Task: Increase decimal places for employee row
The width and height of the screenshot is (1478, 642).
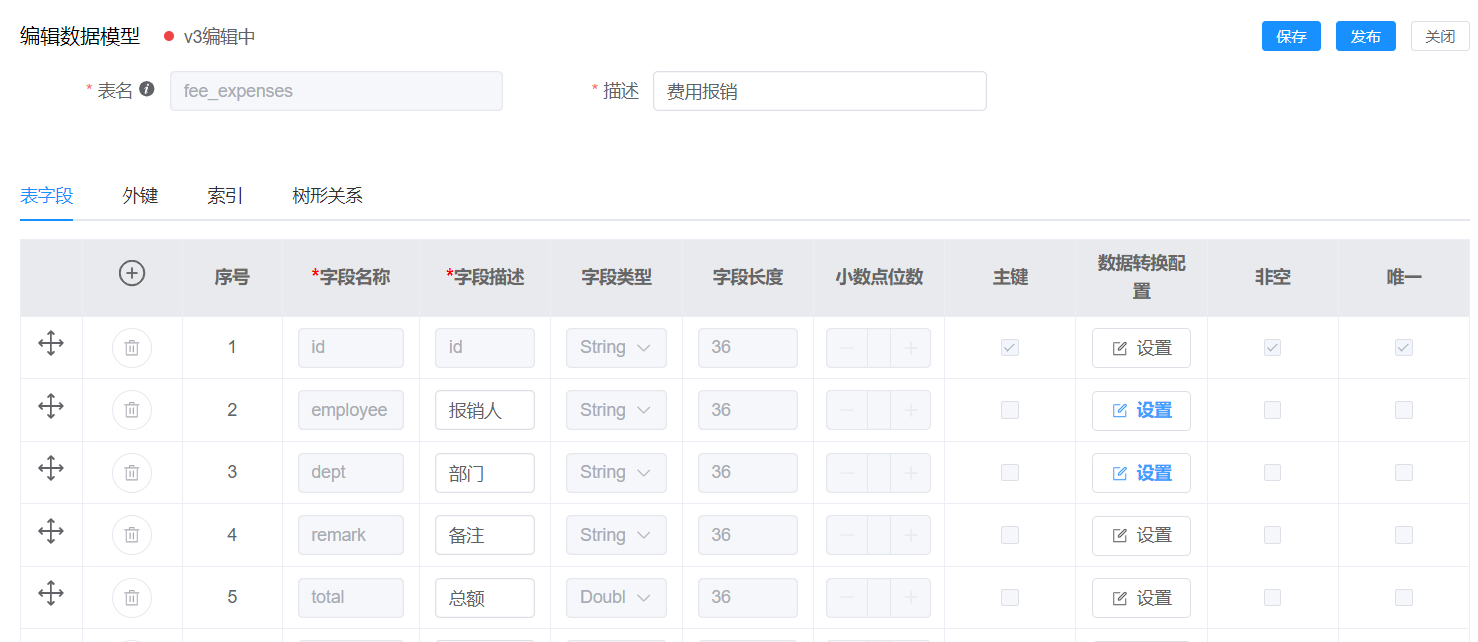Action: 911,410
